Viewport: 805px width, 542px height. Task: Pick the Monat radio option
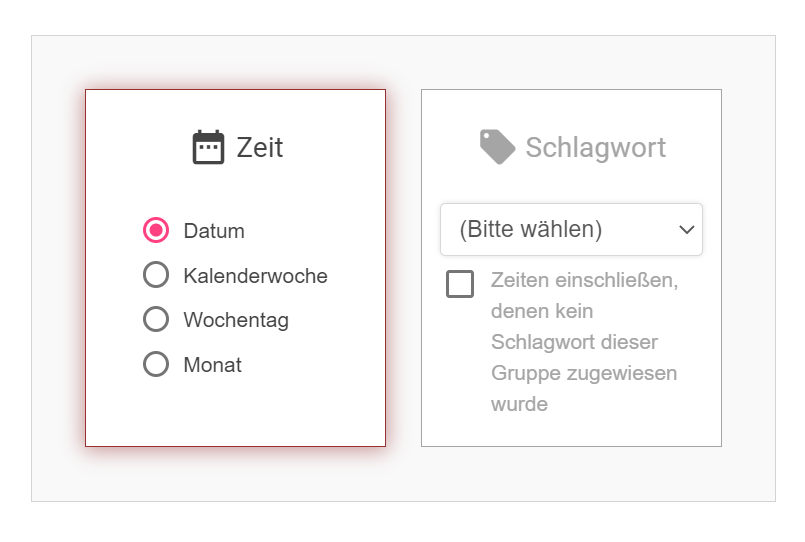click(x=156, y=364)
